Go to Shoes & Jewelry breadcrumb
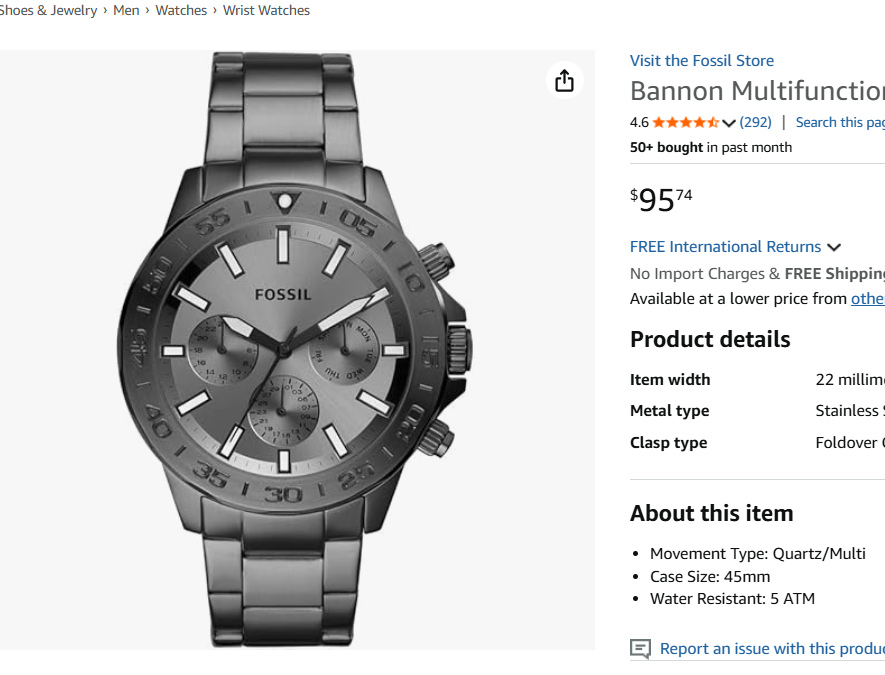Image resolution: width=885 pixels, height=675 pixels. click(x=48, y=10)
